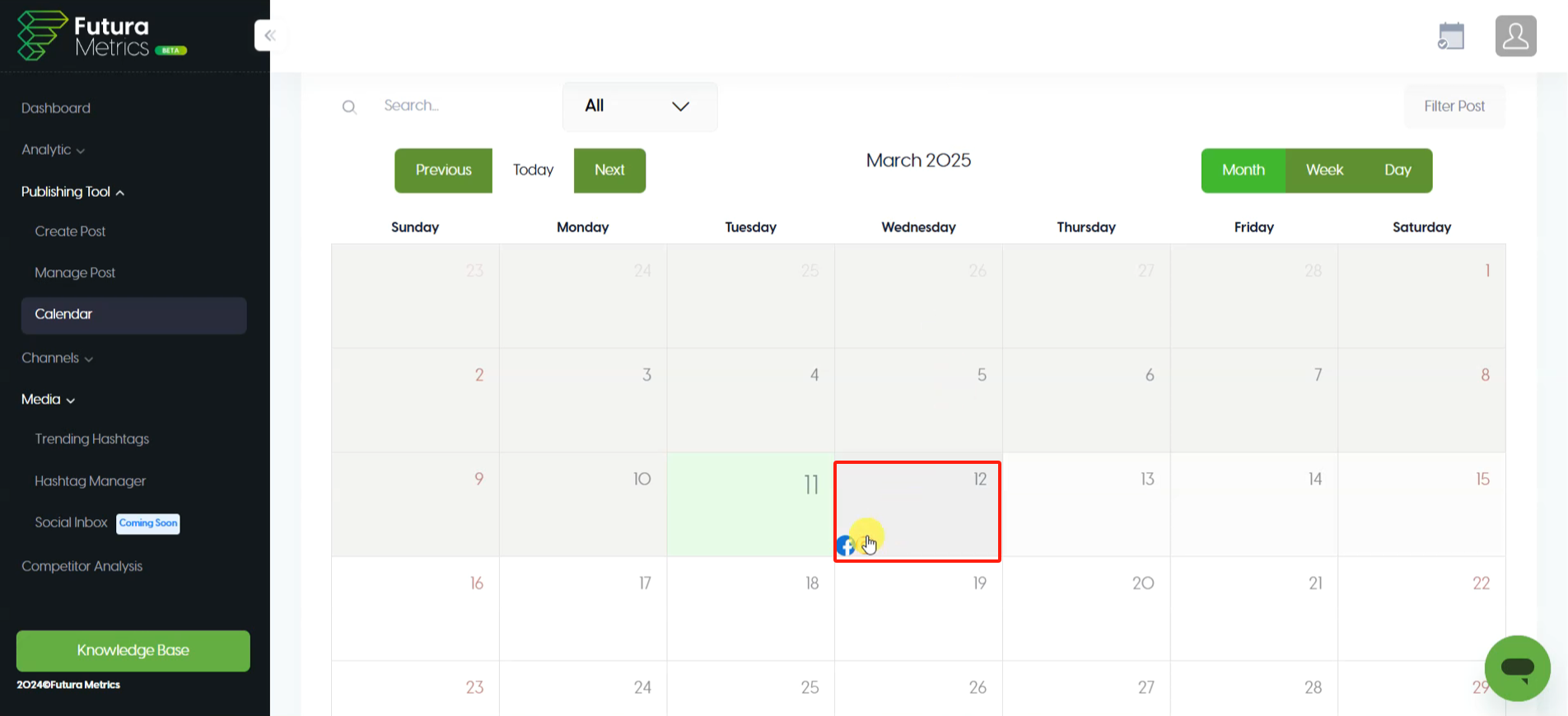The height and width of the screenshot is (716, 1568).
Task: Open the All channels dropdown
Action: point(640,106)
